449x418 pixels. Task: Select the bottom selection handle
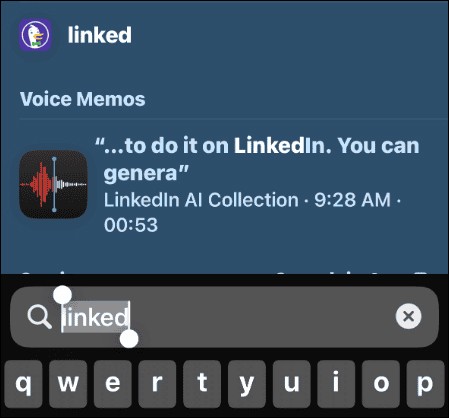point(129,339)
